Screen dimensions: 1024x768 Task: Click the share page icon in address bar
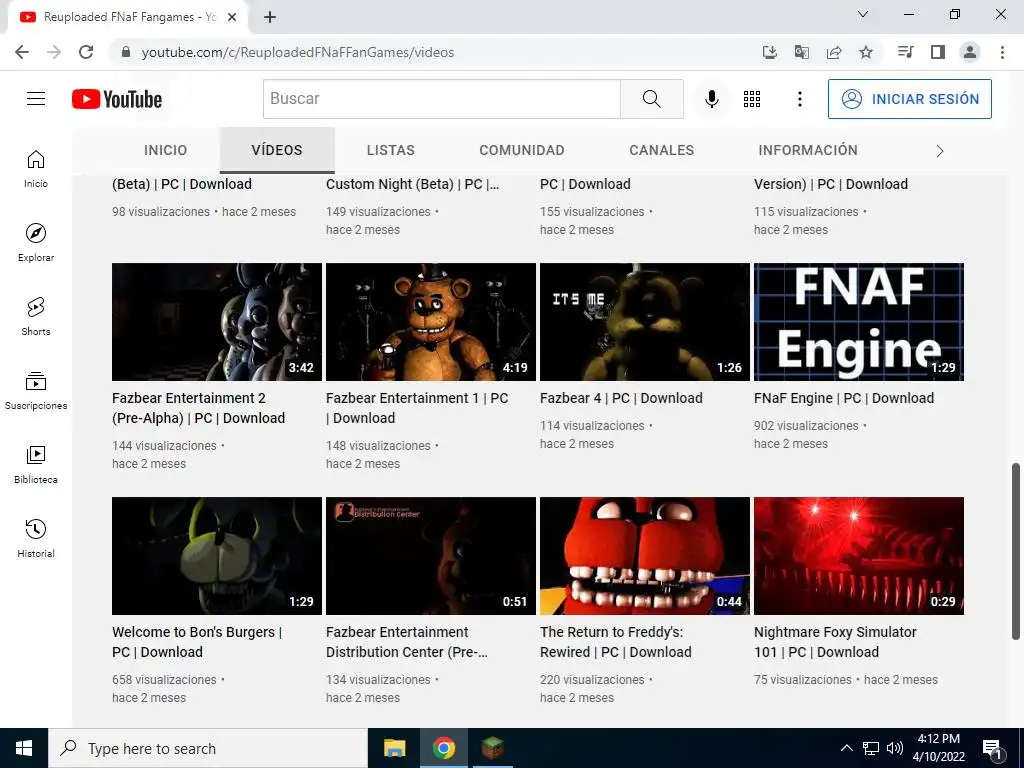[x=834, y=52]
